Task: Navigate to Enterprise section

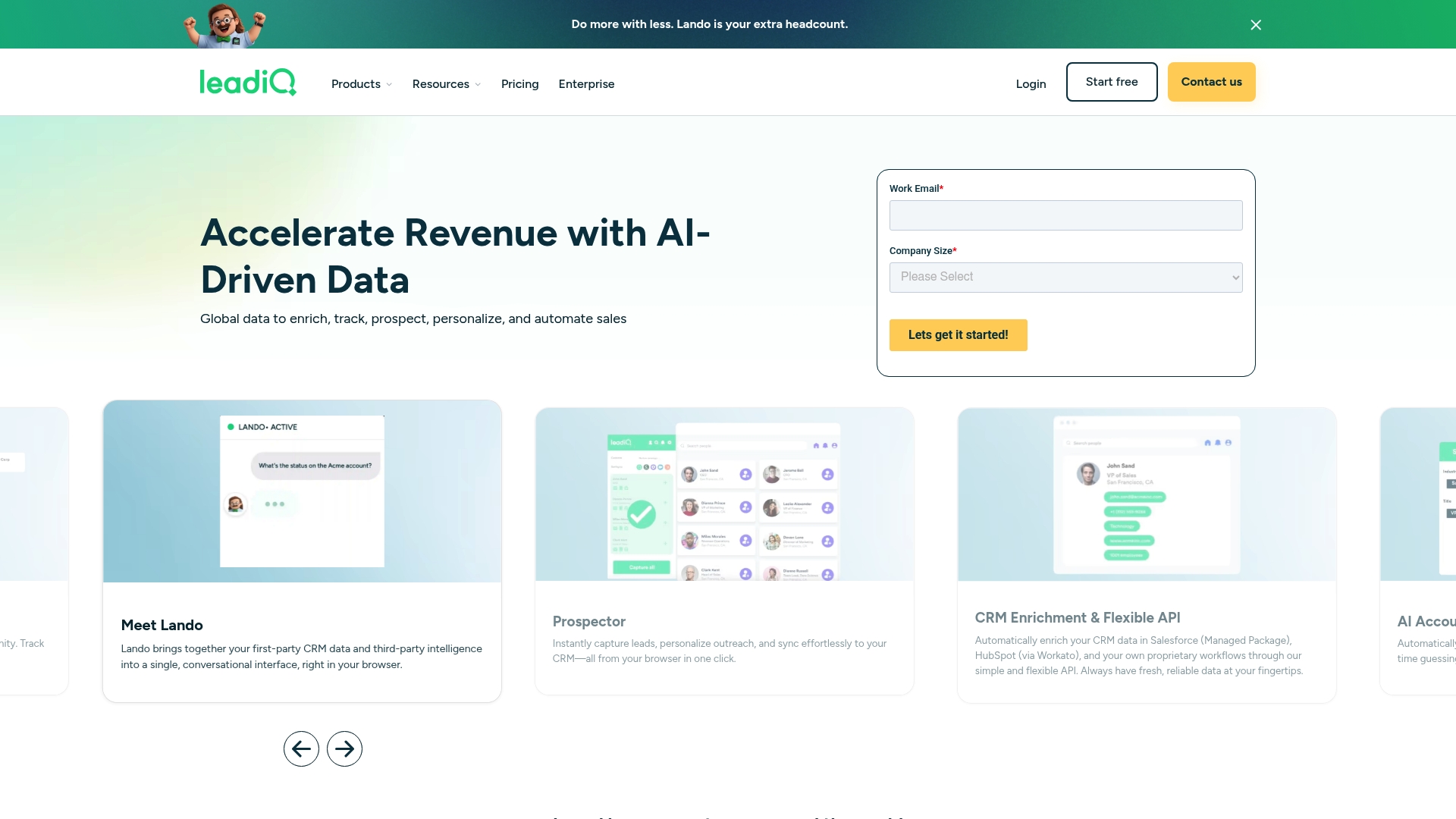Action: [586, 84]
